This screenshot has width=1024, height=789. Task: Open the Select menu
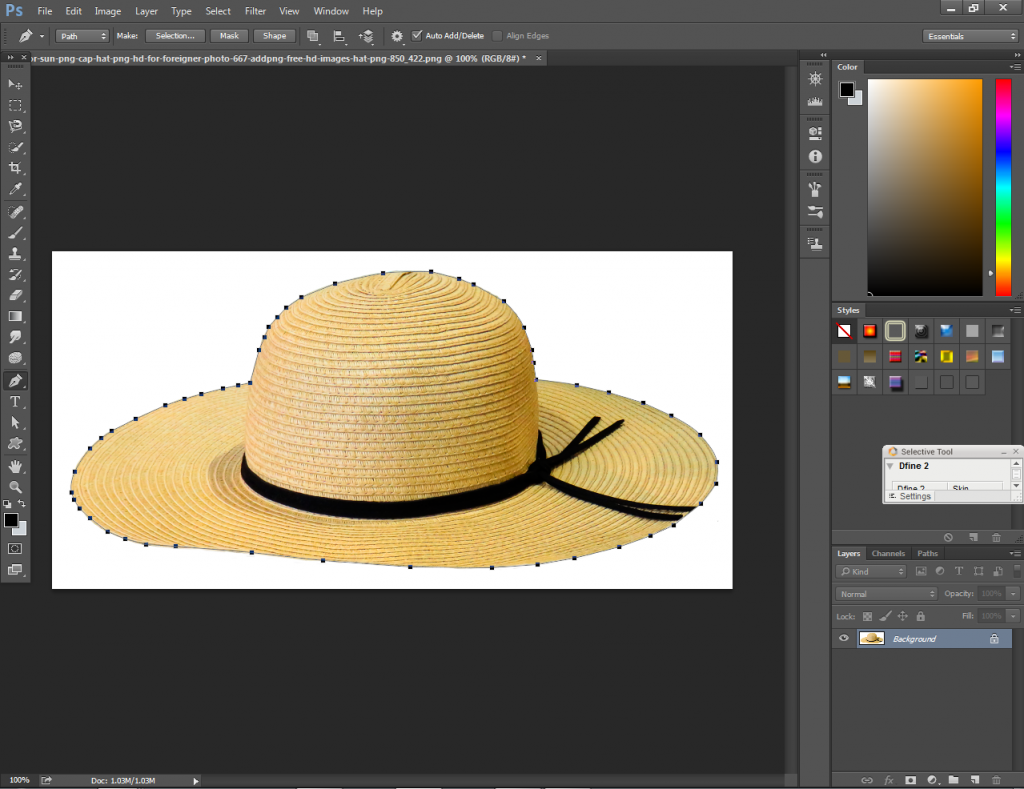217,11
